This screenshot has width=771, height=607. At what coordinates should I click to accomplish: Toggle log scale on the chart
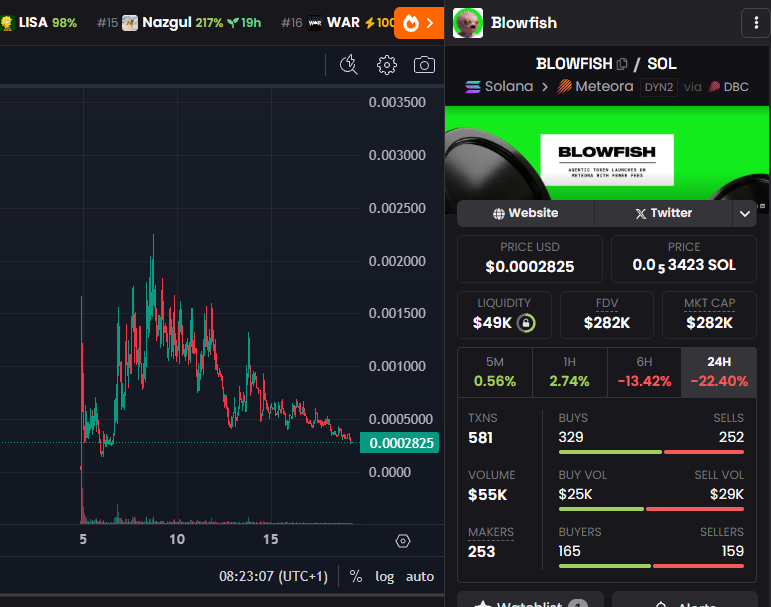385,577
